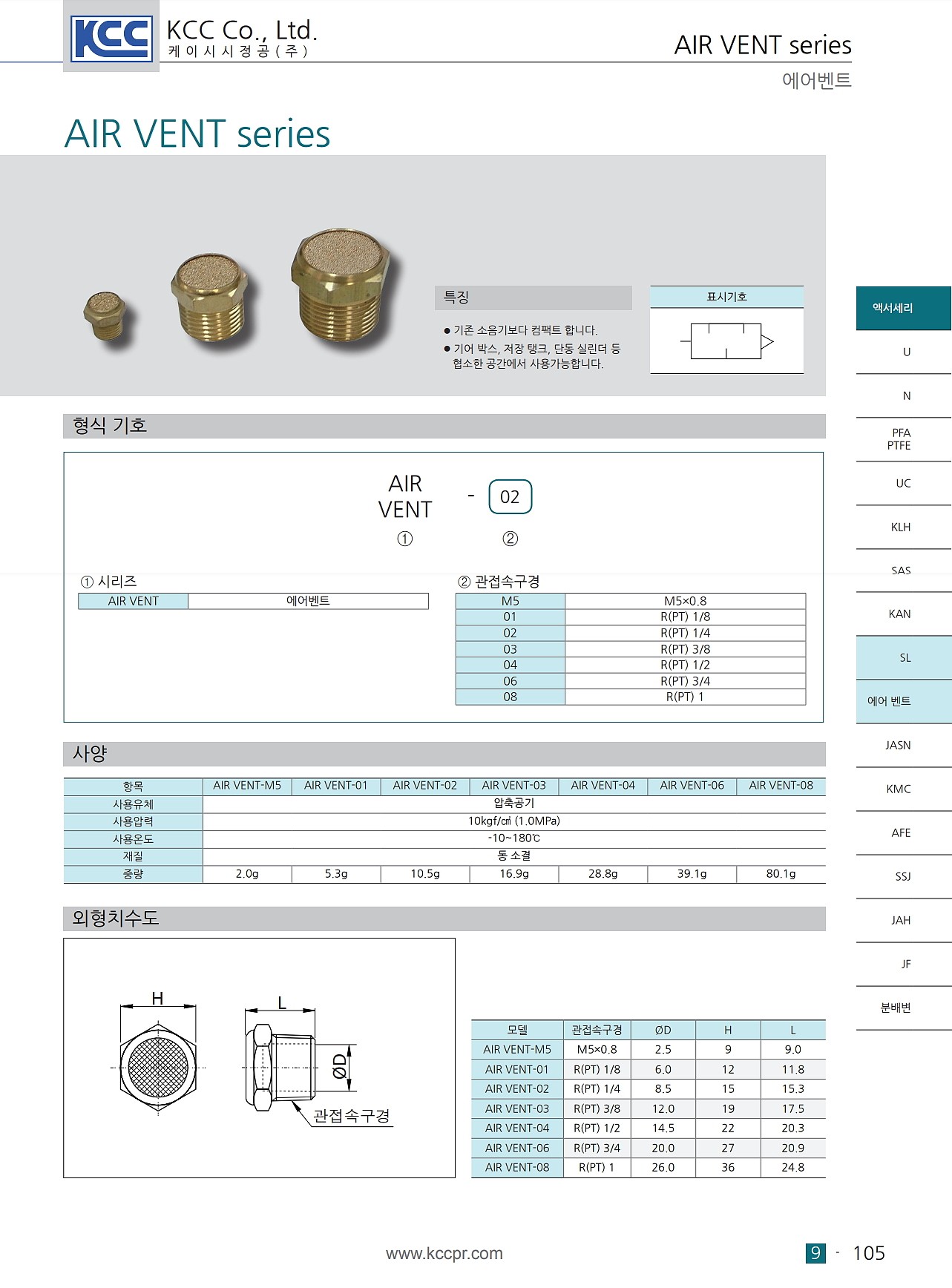Click the large AIR VENT series title
Image resolution: width=952 pixels, height=1288 pixels.
197,134
